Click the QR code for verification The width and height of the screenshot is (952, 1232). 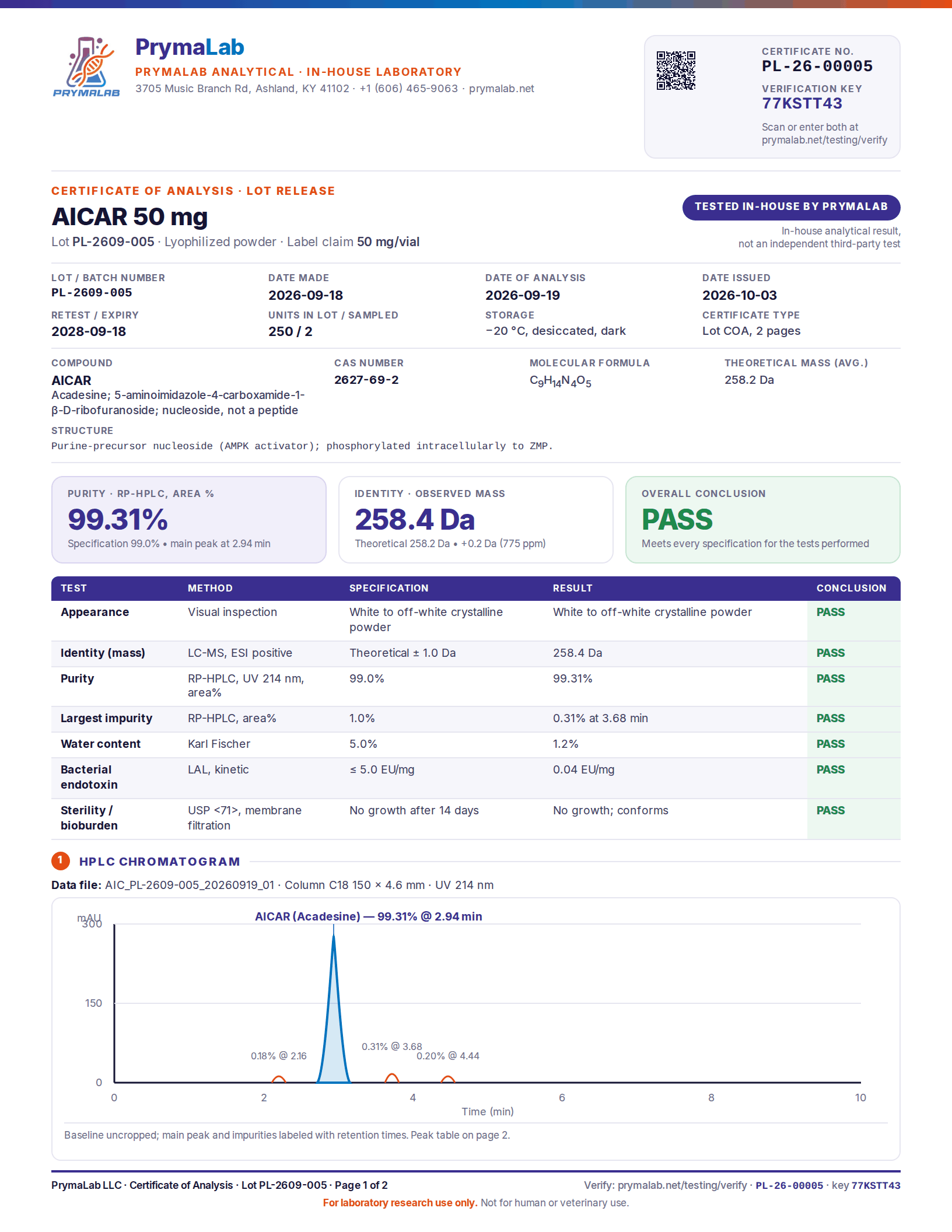point(676,71)
